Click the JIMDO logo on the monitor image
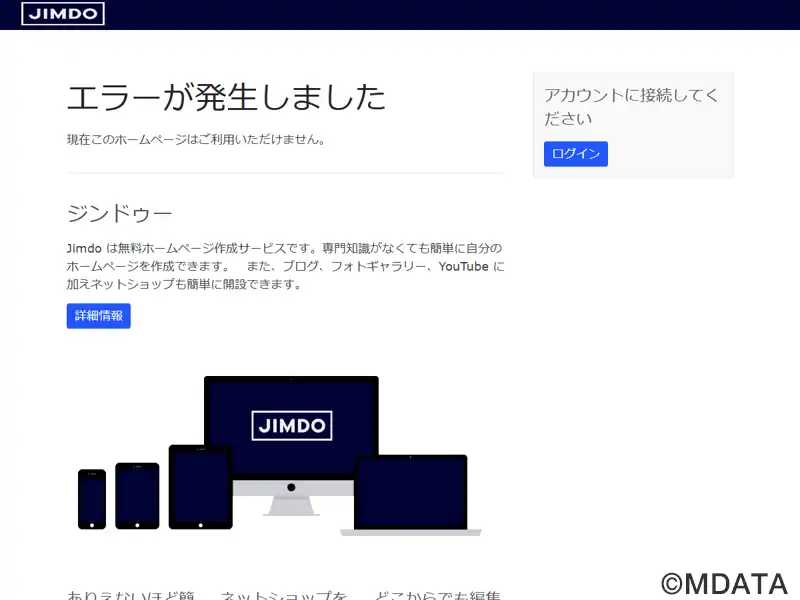This screenshot has height=600, width=800. pyautogui.click(x=292, y=426)
